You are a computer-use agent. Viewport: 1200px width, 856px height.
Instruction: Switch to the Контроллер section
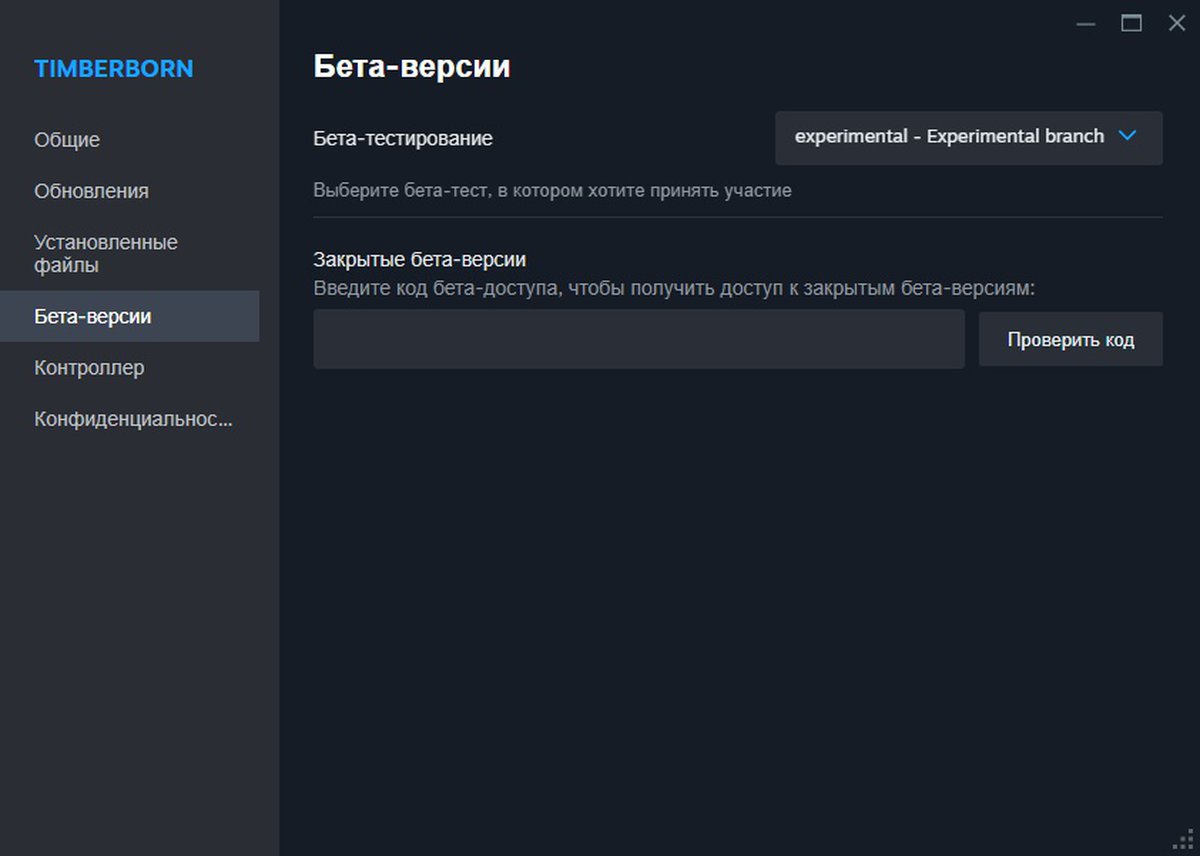(x=89, y=368)
